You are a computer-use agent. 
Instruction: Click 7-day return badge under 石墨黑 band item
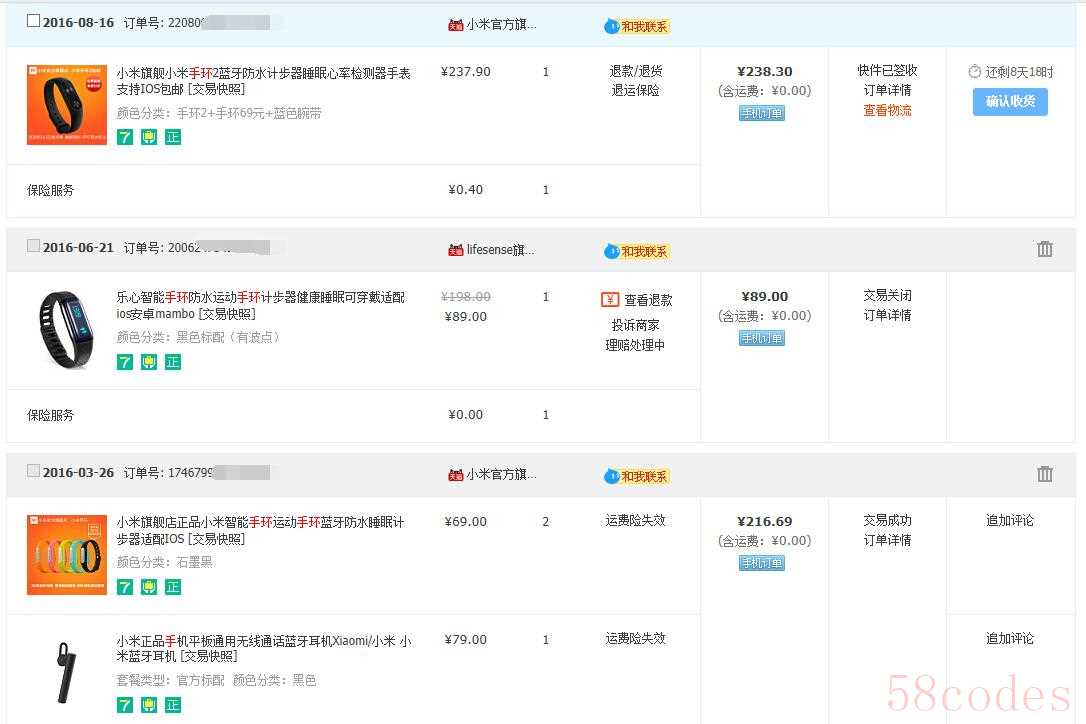pyautogui.click(x=125, y=588)
